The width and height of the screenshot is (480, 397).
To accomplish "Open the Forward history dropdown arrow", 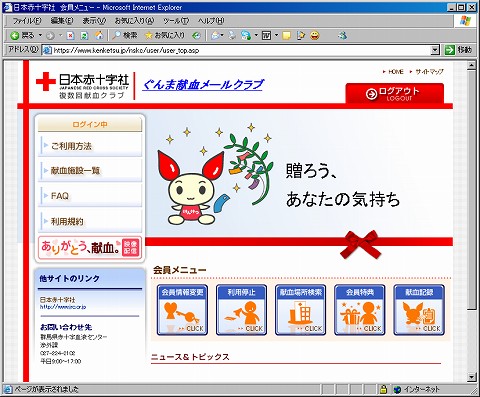I will [60, 35].
